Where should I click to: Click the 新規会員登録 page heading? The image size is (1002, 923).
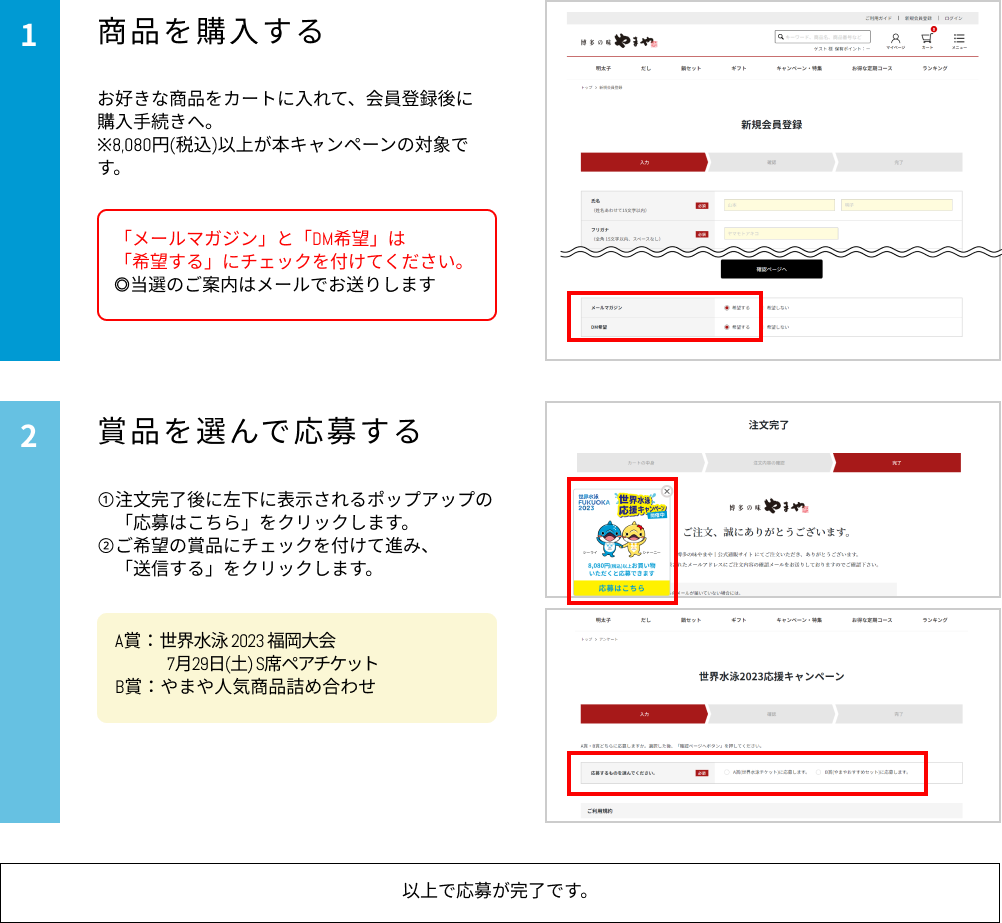(x=771, y=125)
